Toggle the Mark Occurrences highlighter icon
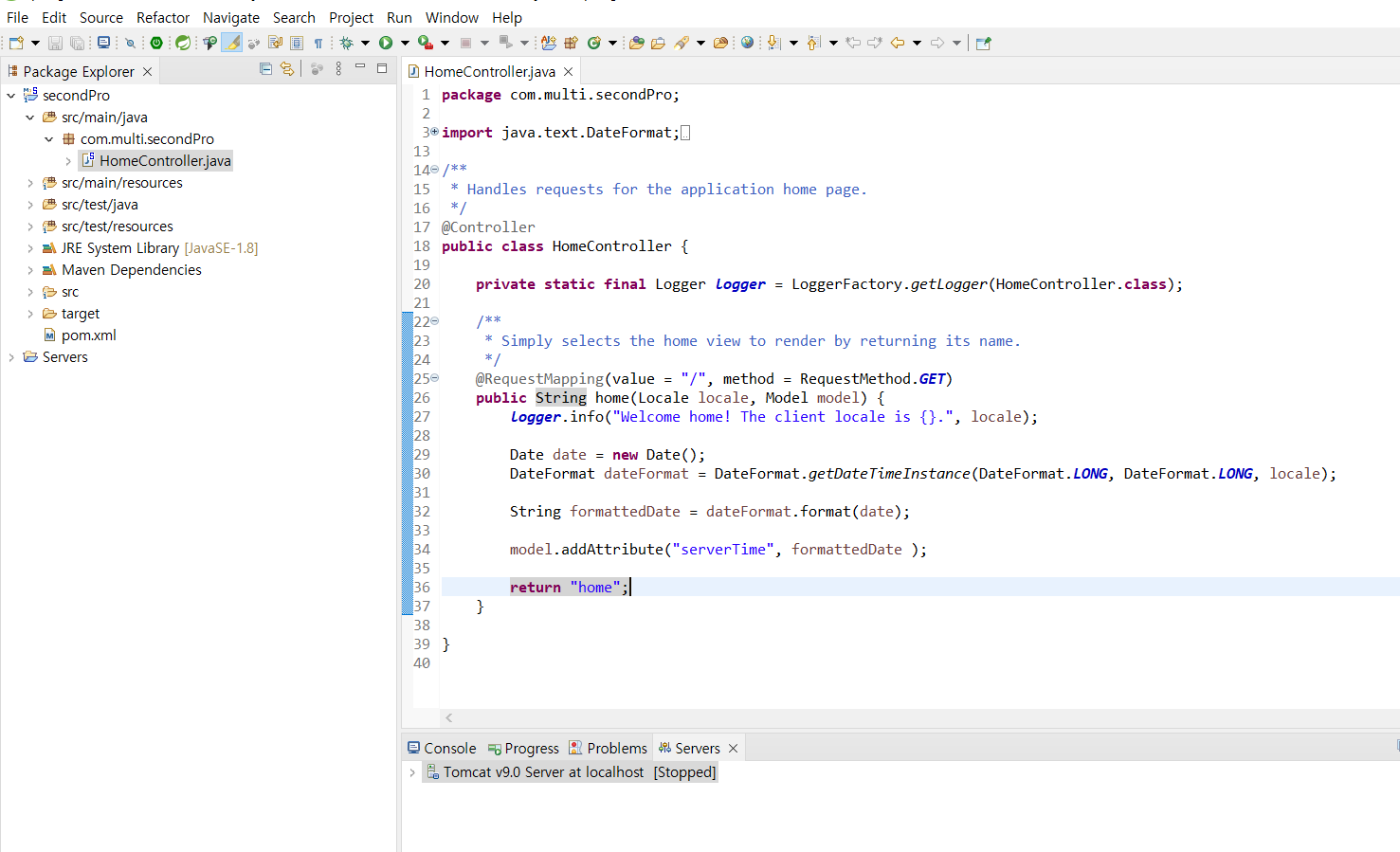Image resolution: width=1400 pixels, height=852 pixels. coord(232,43)
